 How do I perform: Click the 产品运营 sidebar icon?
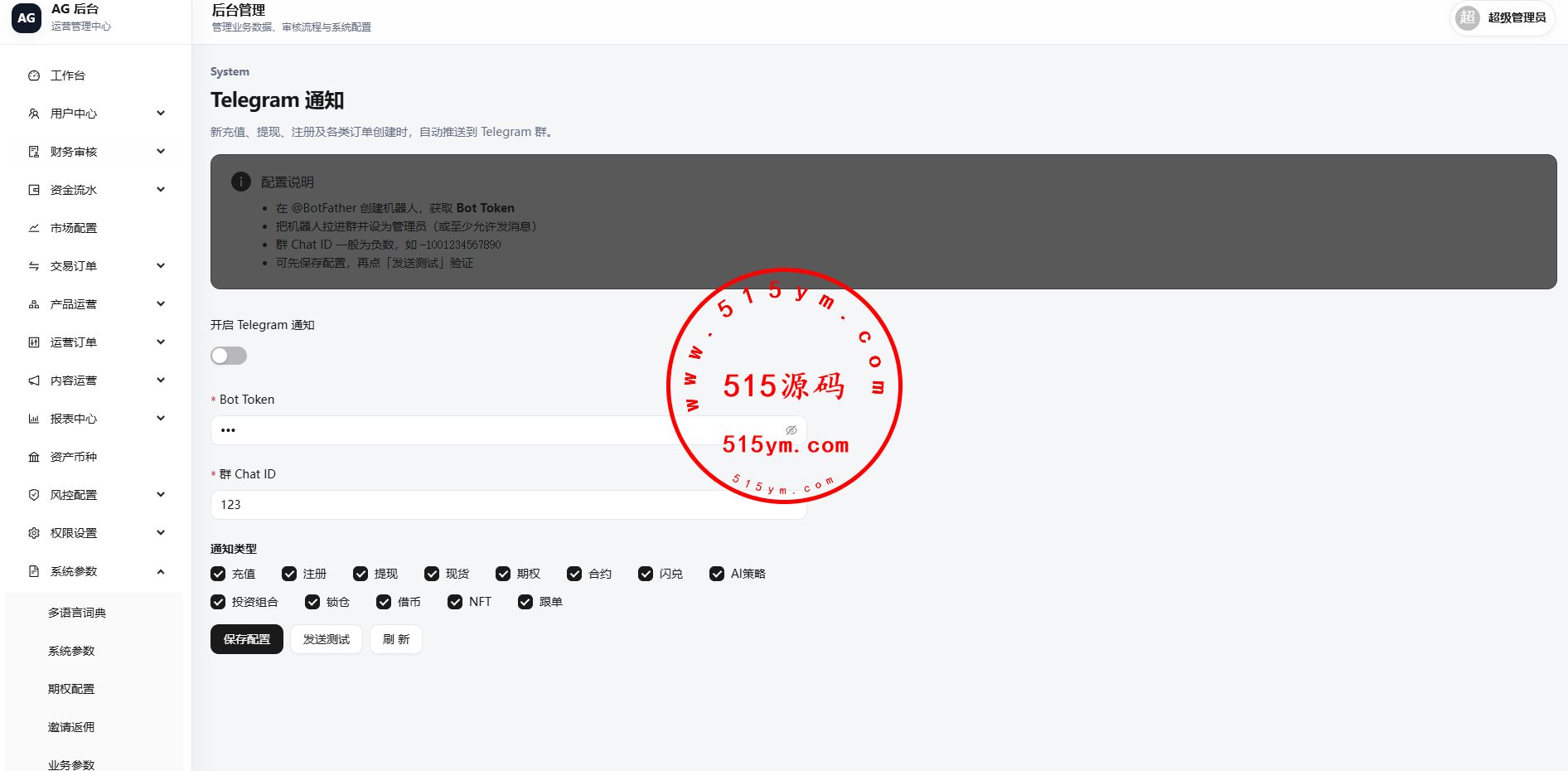point(34,304)
